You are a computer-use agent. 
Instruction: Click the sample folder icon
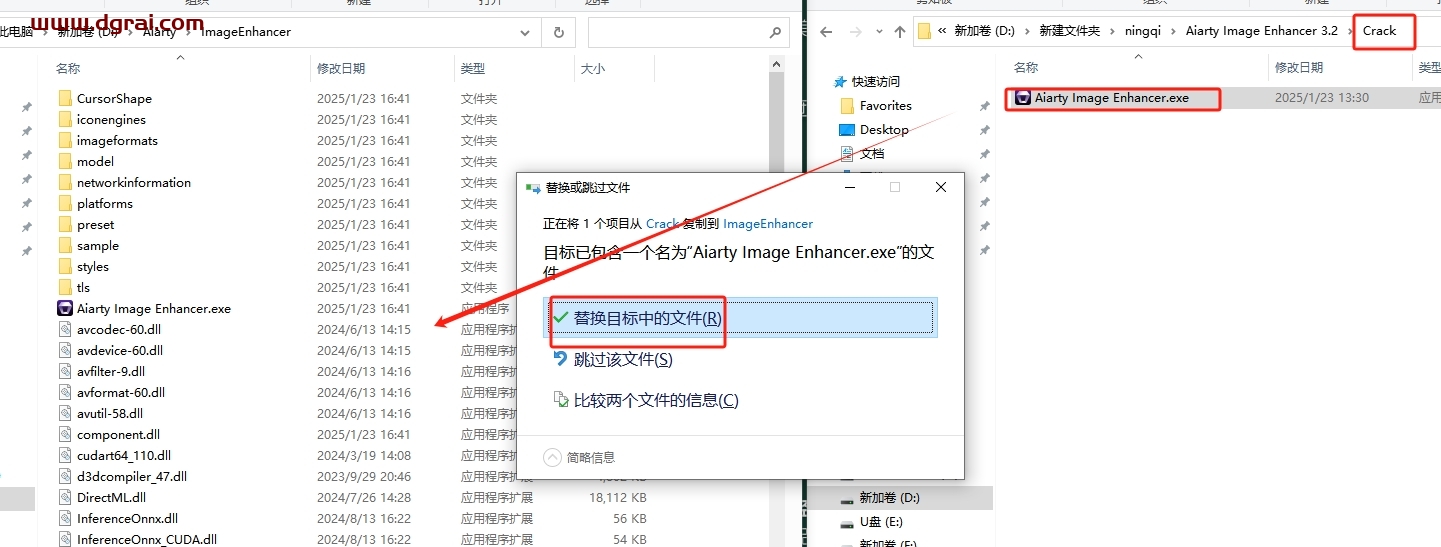click(65, 245)
